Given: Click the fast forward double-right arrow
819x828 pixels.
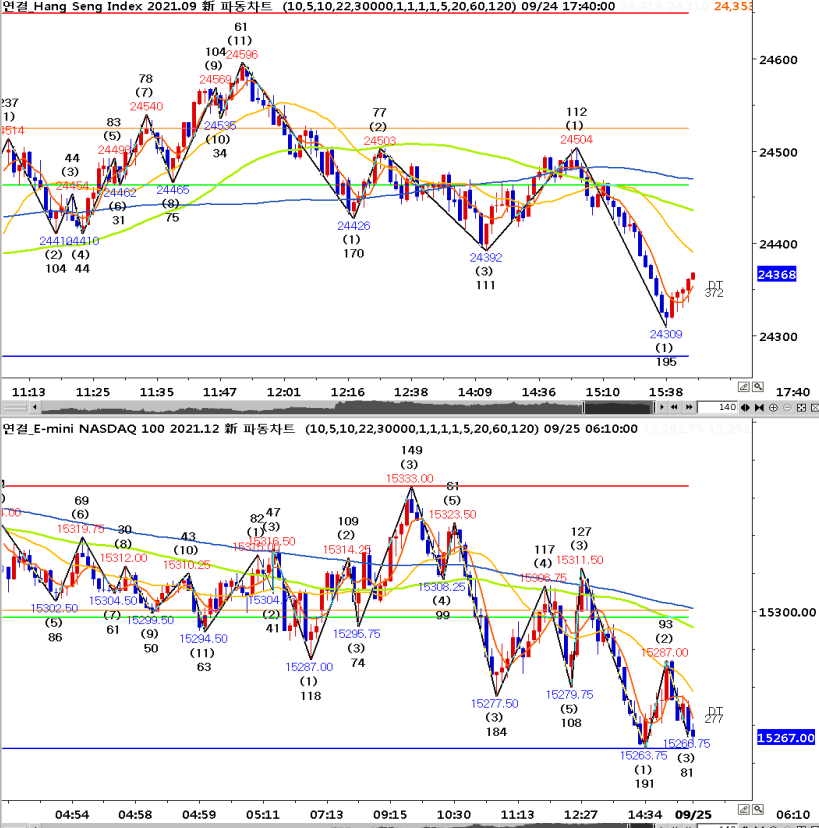Looking at the screenshot, I should 689,407.
